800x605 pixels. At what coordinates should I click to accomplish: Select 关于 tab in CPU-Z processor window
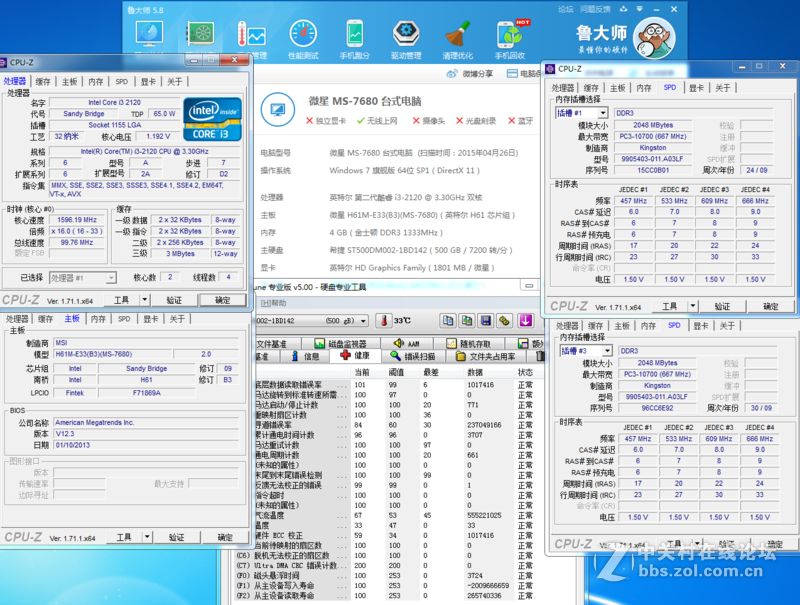pos(174,82)
